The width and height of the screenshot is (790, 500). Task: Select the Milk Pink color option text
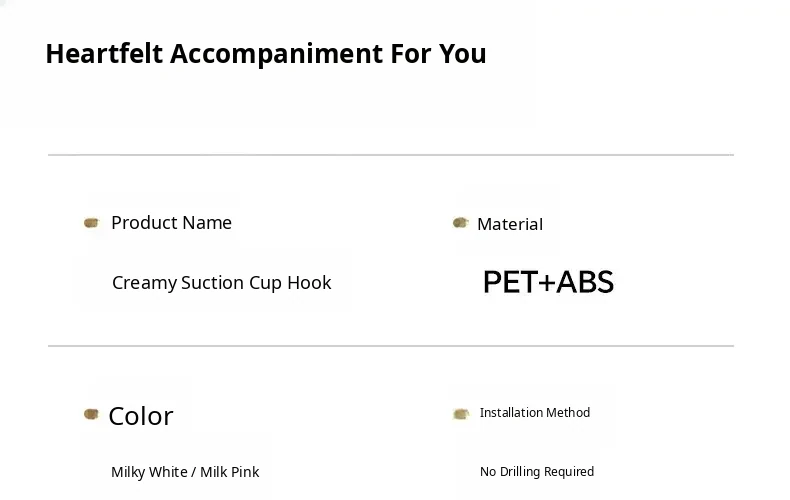[x=230, y=472]
